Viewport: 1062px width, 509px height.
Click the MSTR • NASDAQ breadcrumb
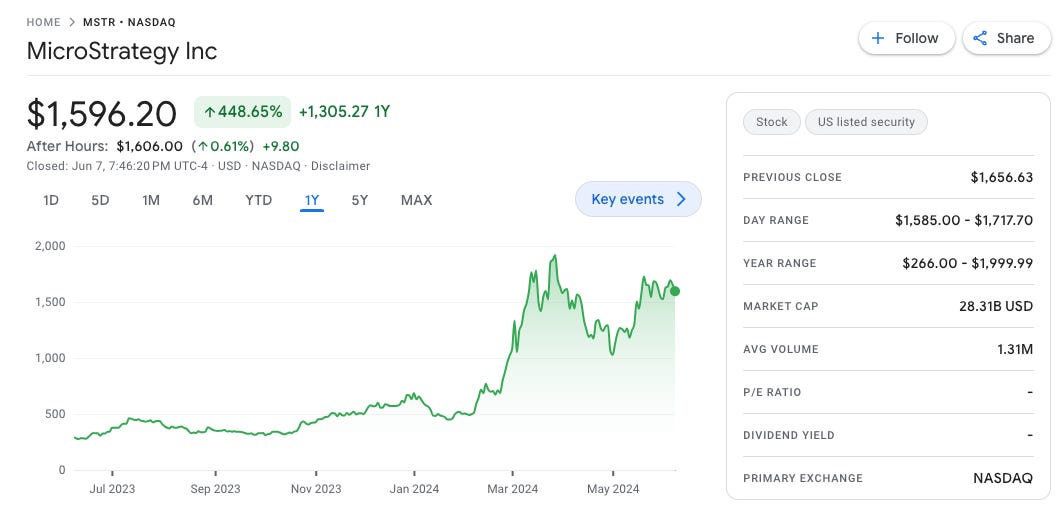[129, 22]
